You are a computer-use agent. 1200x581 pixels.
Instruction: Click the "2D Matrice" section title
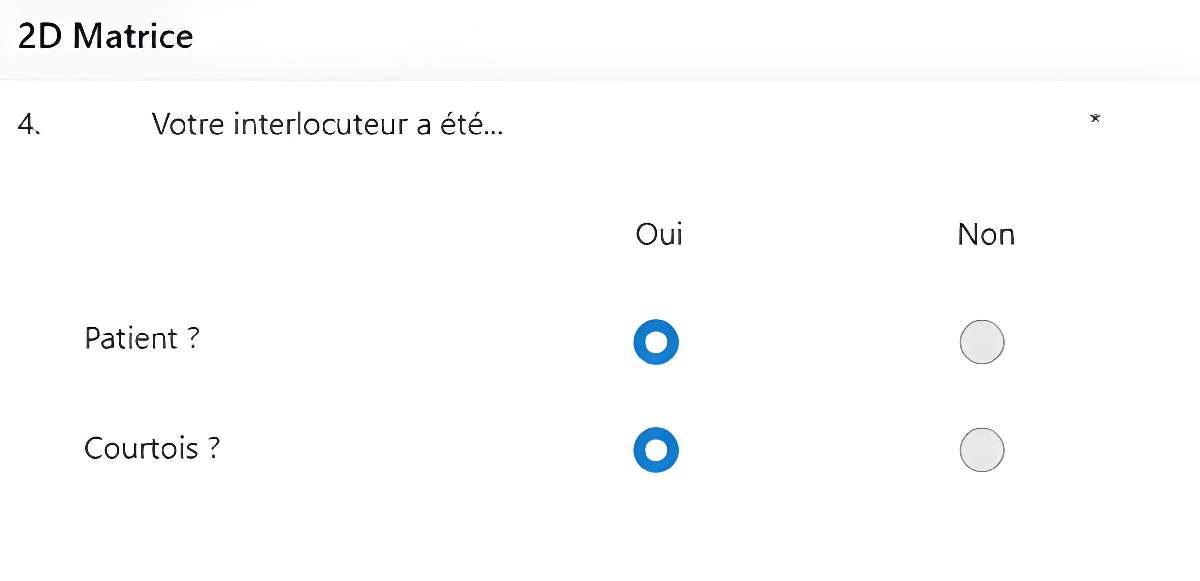coord(105,37)
